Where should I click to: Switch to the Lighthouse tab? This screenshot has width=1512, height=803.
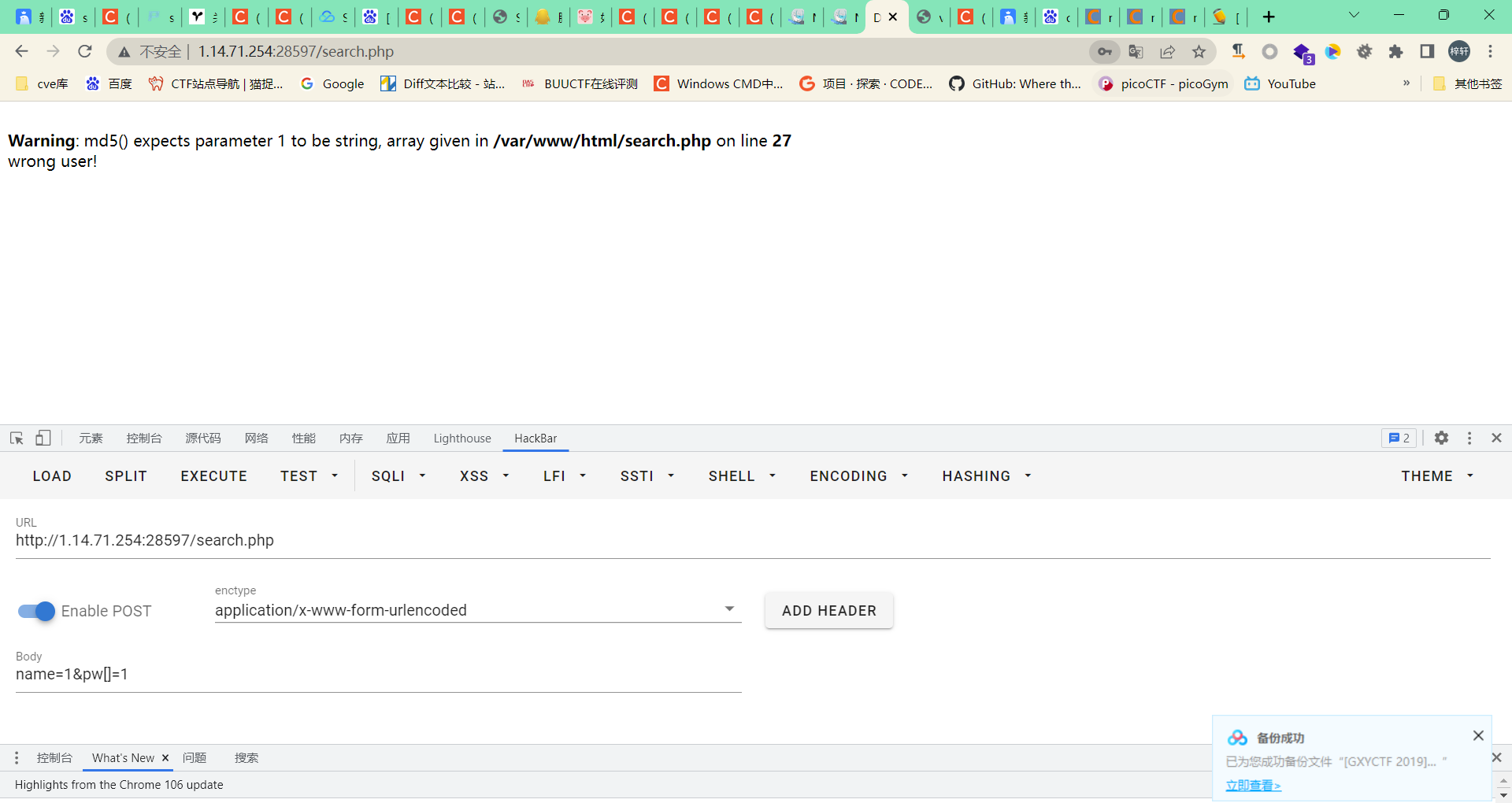(461, 439)
